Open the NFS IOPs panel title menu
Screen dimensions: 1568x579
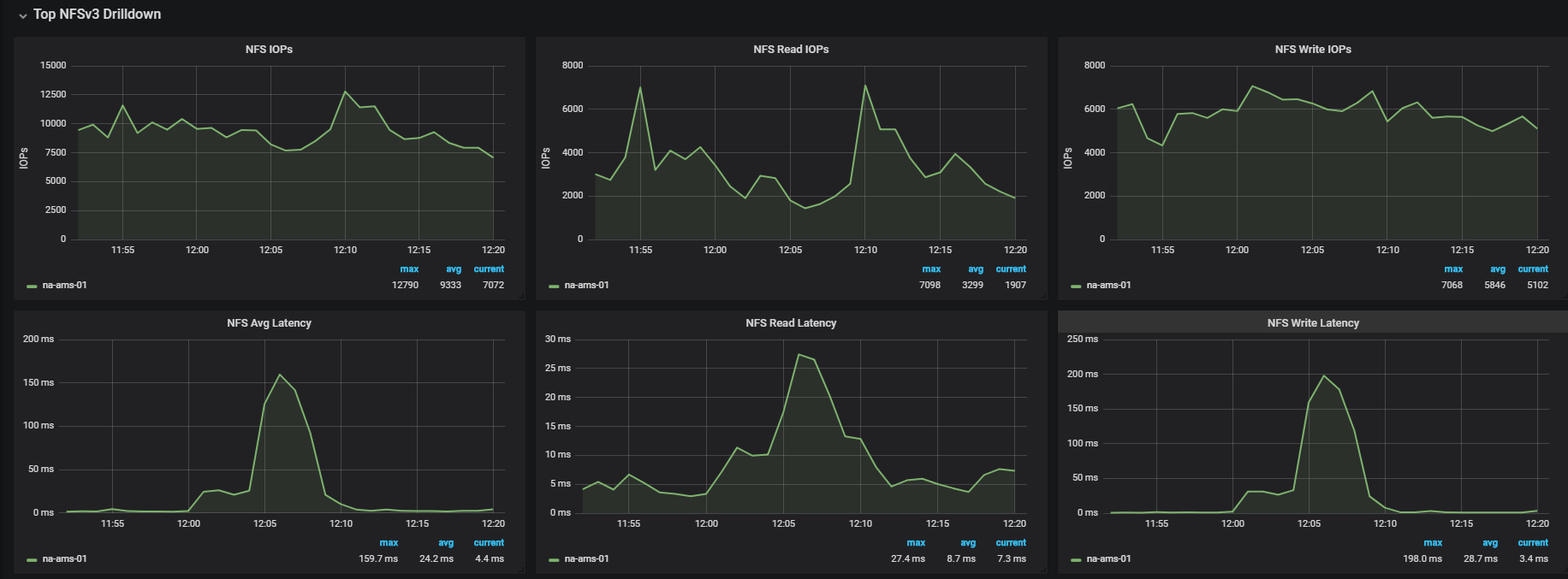coord(269,50)
